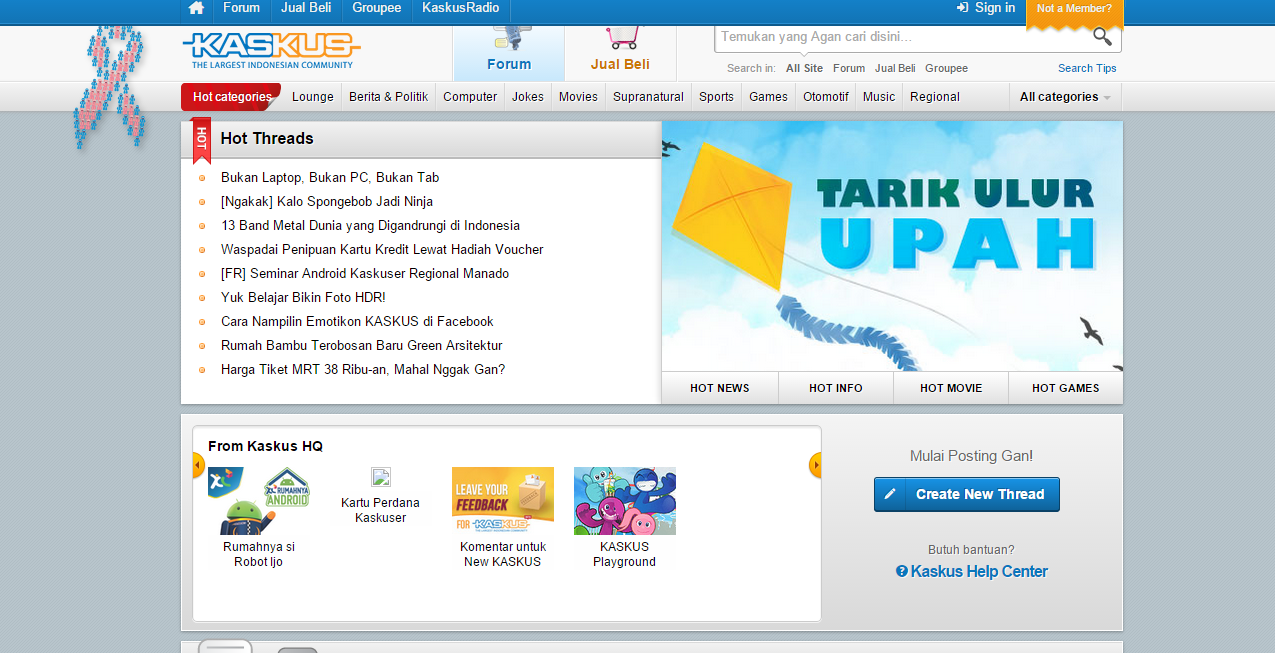1275x653 pixels.
Task: Click the home icon in top bar
Action: pyautogui.click(x=196, y=8)
